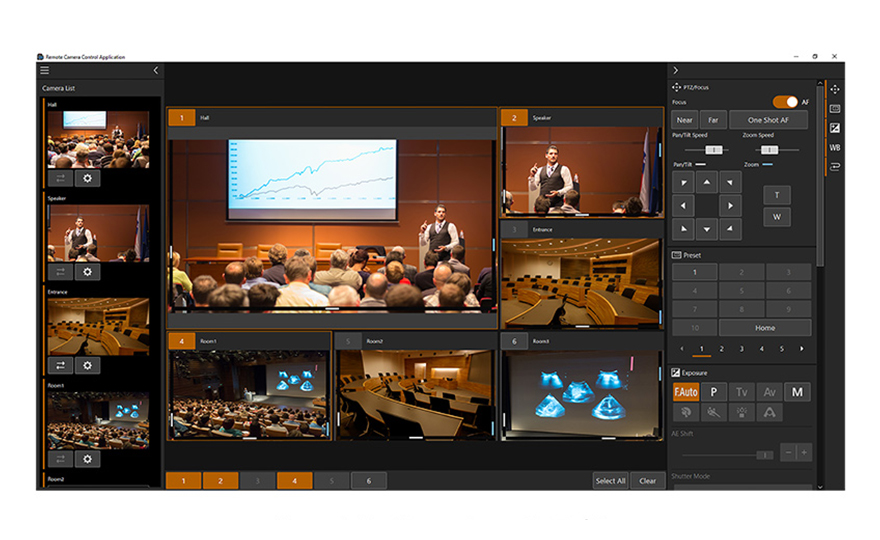The image size is (880, 540).
Task: Click the One Shot AF button
Action: [x=768, y=120]
